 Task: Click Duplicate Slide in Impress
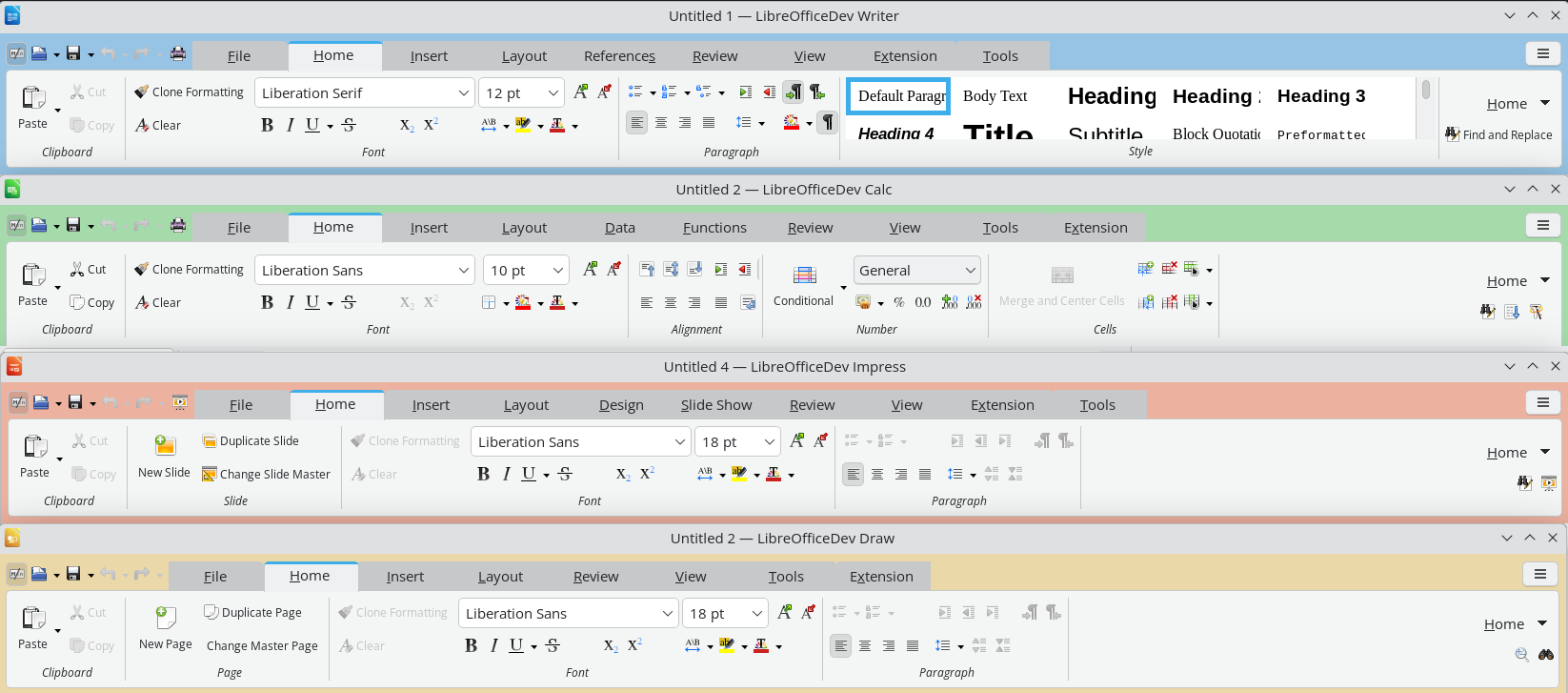(x=251, y=440)
